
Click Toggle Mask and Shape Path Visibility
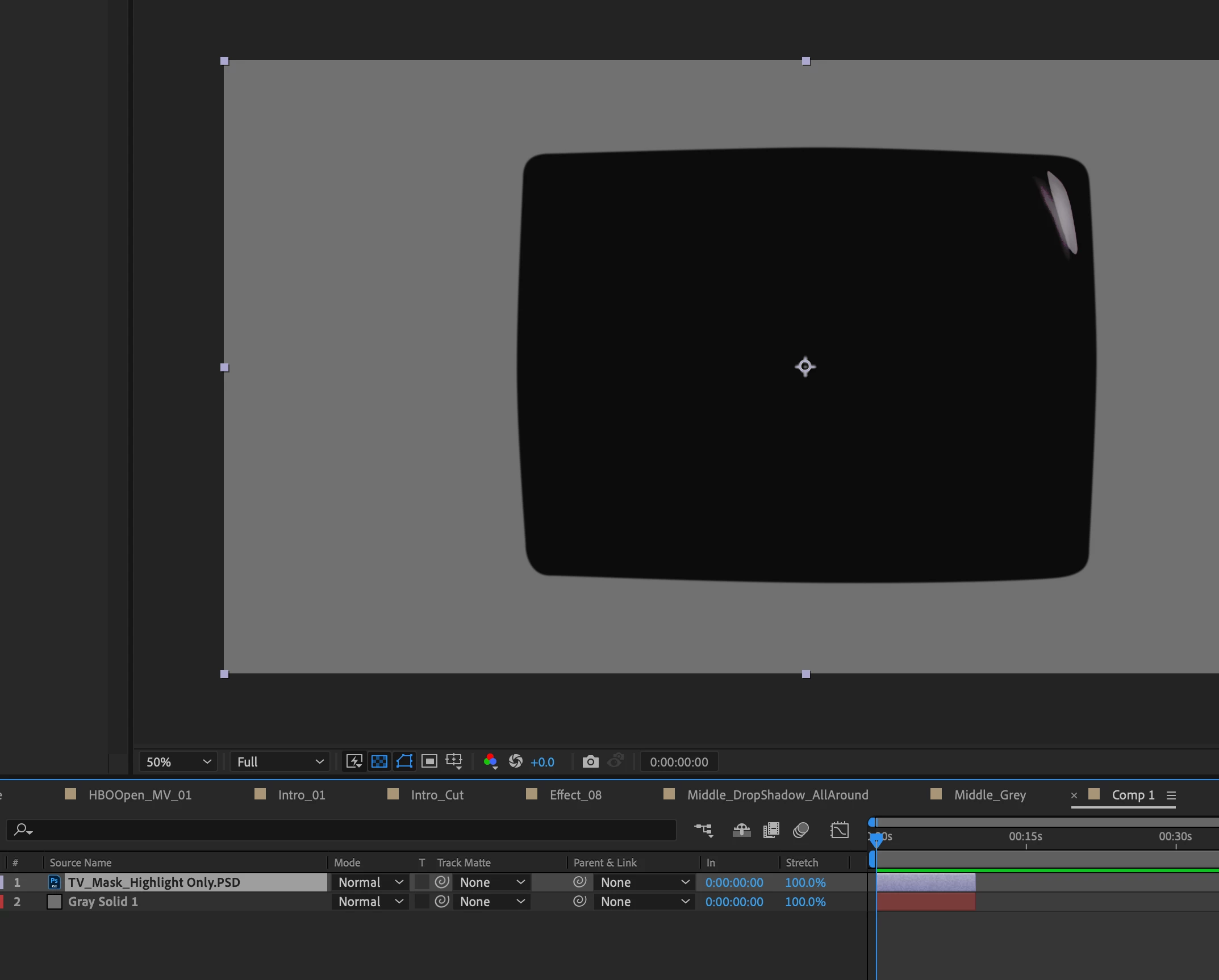404,761
